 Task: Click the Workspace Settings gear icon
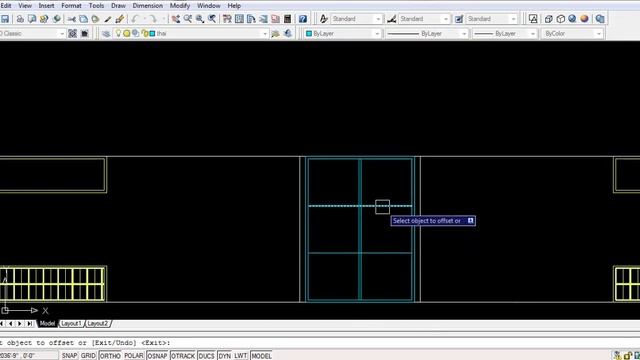tap(72, 33)
